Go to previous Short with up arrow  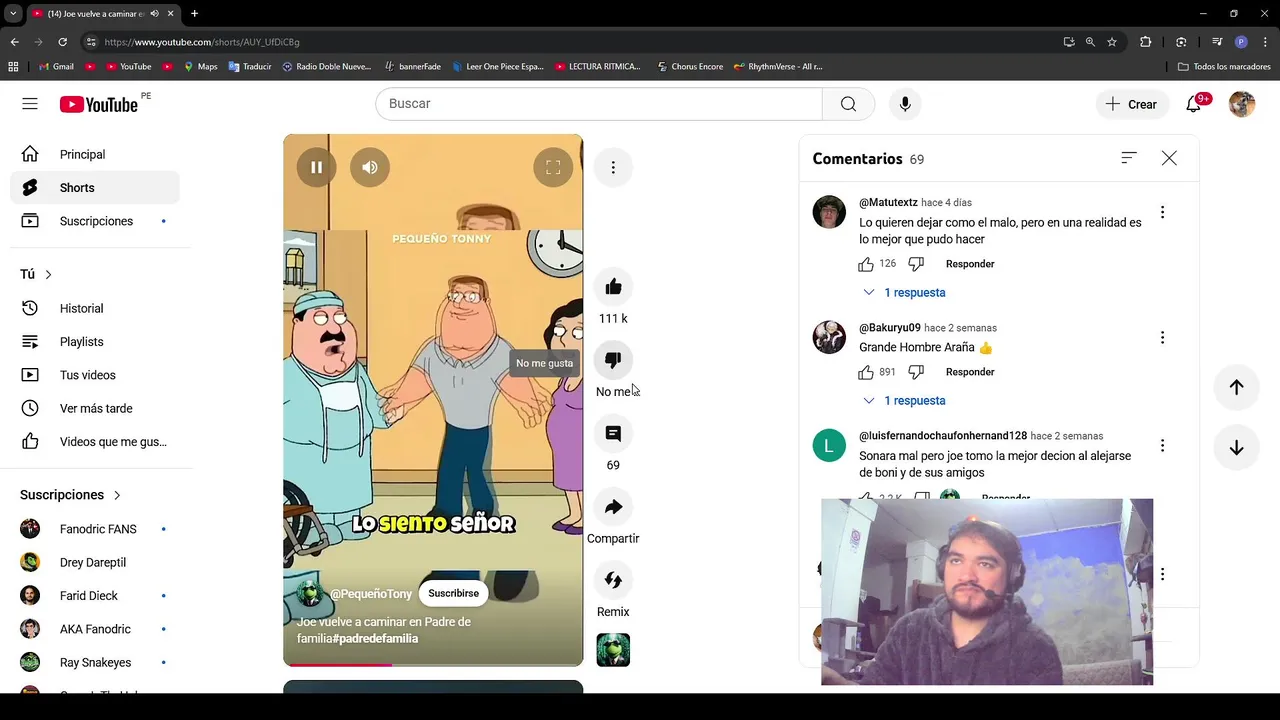point(1236,388)
